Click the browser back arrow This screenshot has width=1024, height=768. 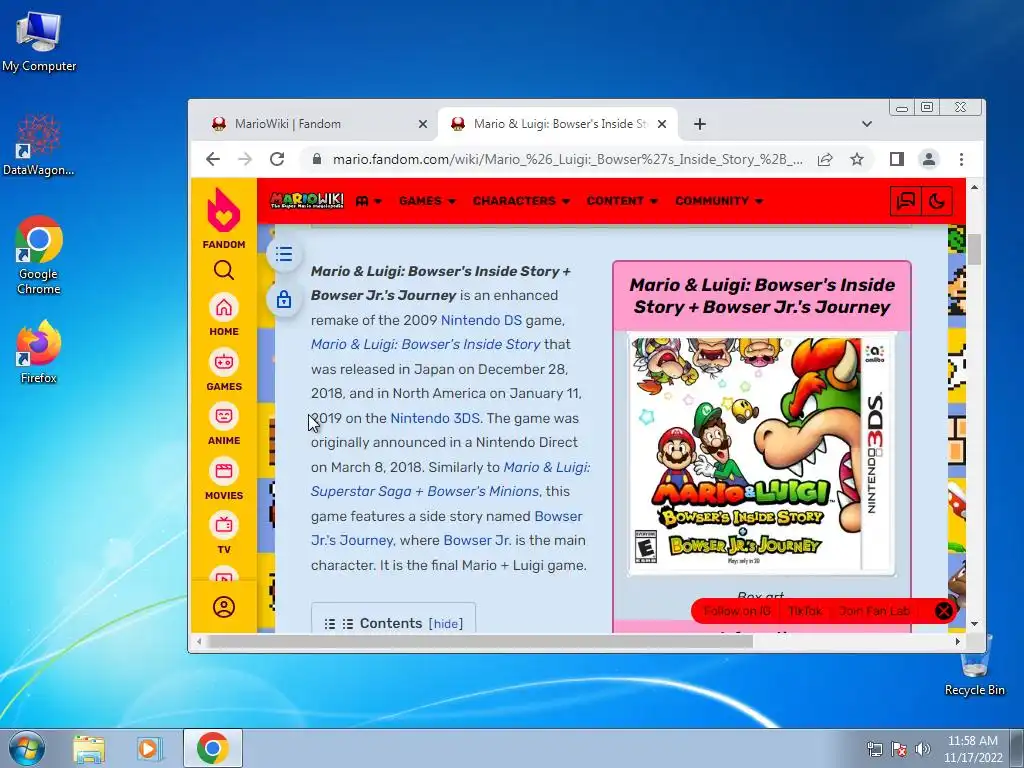point(213,159)
